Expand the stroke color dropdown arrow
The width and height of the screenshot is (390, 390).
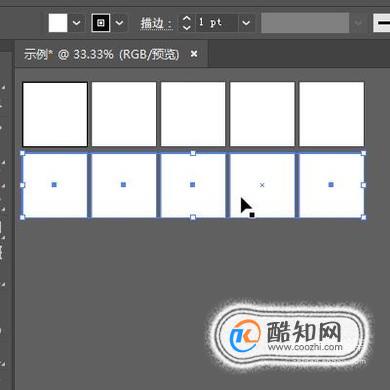point(119,23)
